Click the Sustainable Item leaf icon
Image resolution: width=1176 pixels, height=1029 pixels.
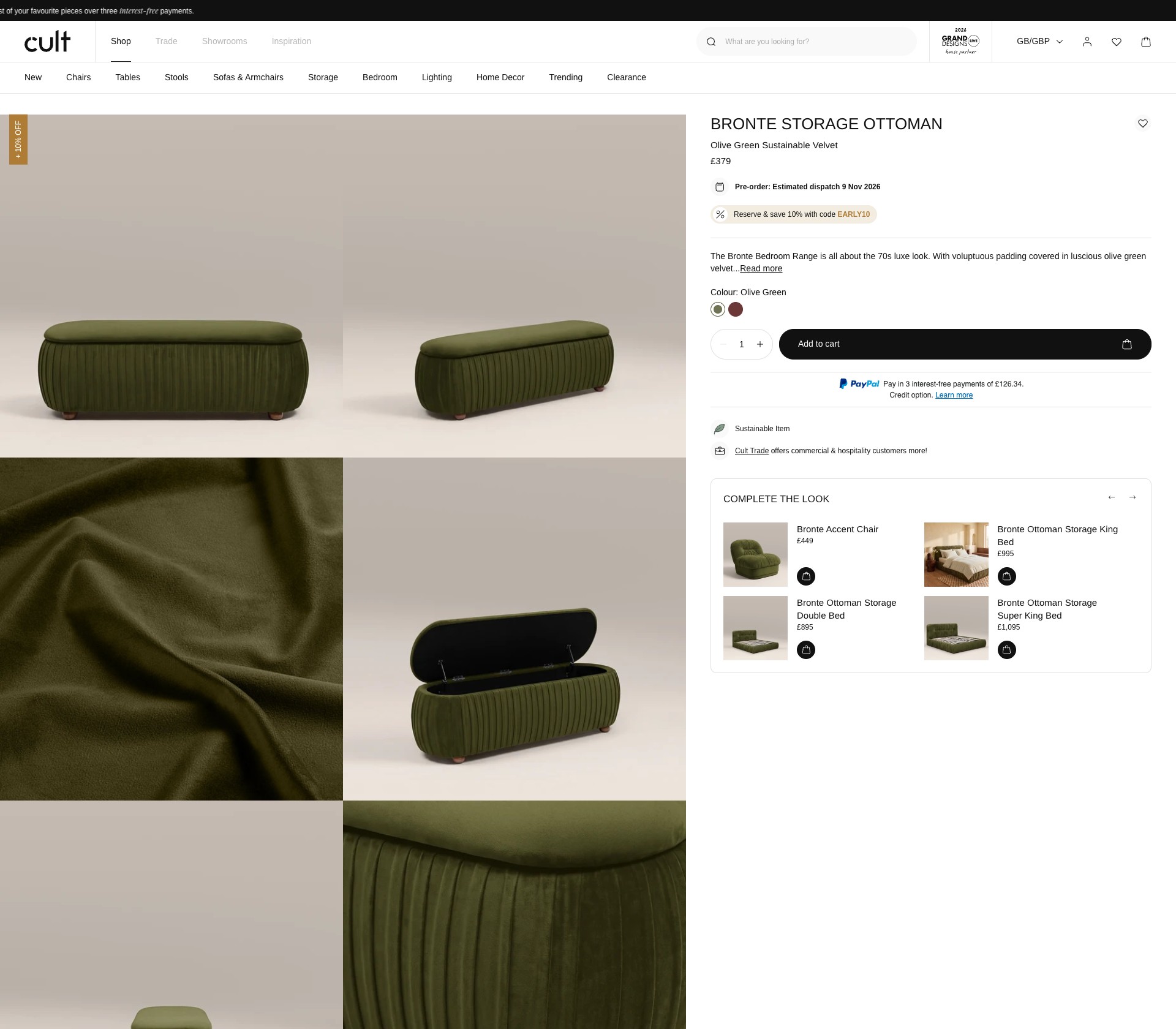pyautogui.click(x=720, y=429)
